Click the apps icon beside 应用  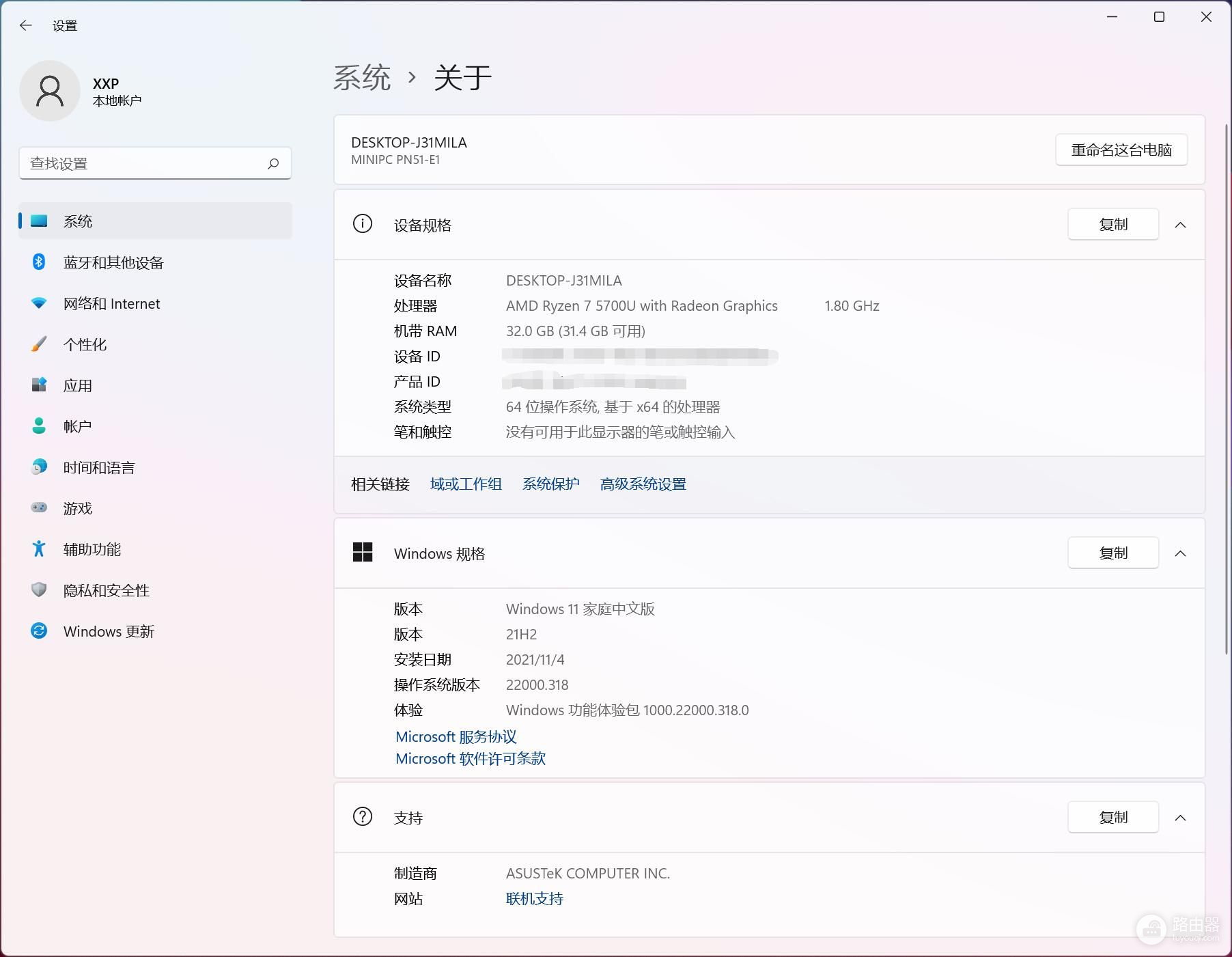[39, 385]
